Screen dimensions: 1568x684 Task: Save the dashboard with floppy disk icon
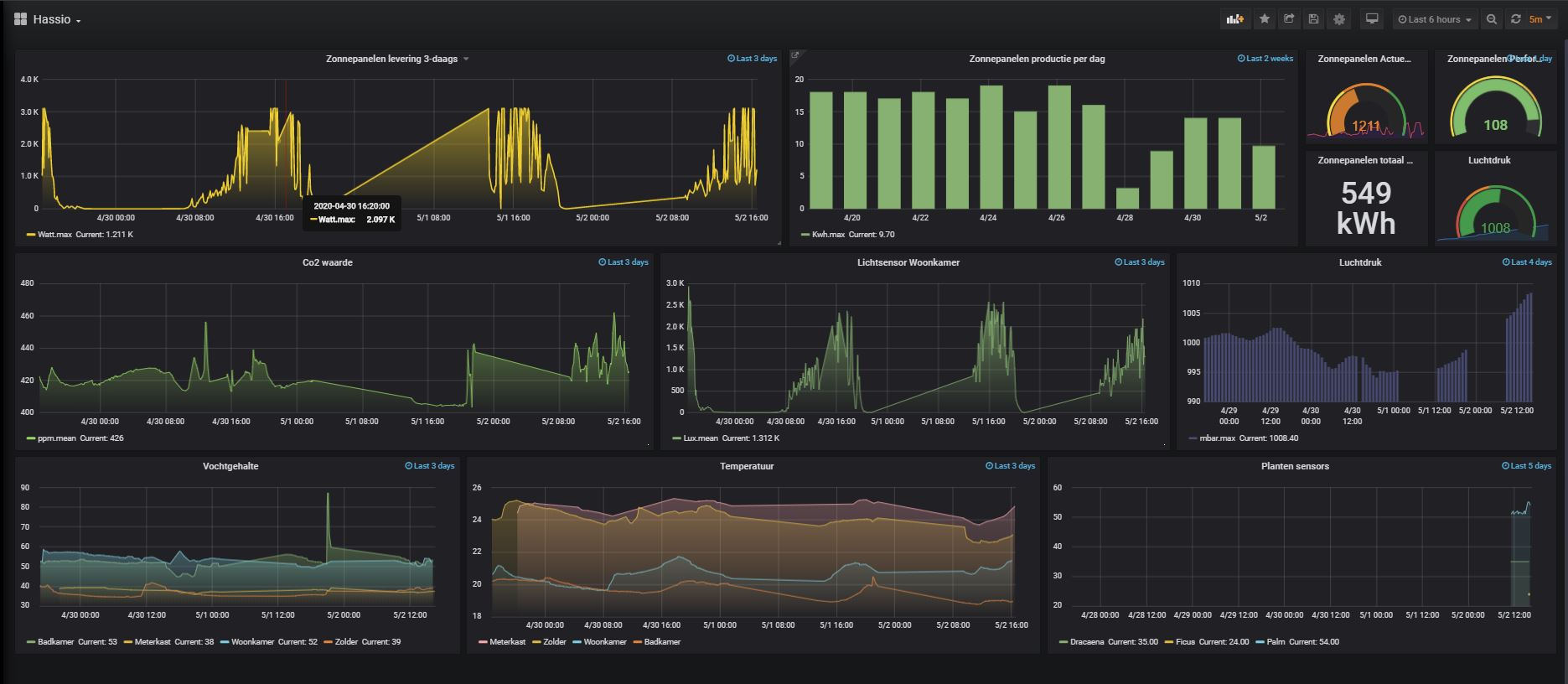pyautogui.click(x=1314, y=19)
